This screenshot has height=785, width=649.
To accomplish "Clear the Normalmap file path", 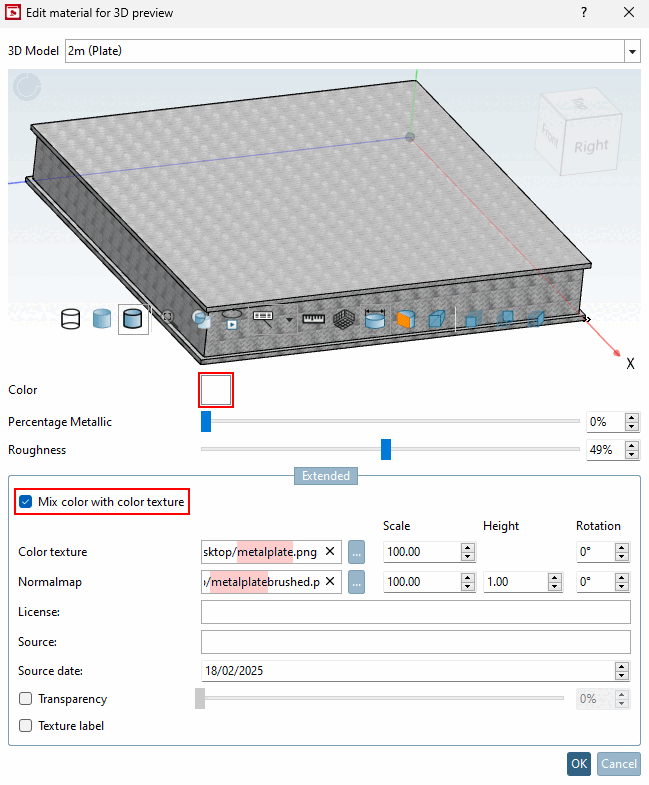I will tap(330, 581).
